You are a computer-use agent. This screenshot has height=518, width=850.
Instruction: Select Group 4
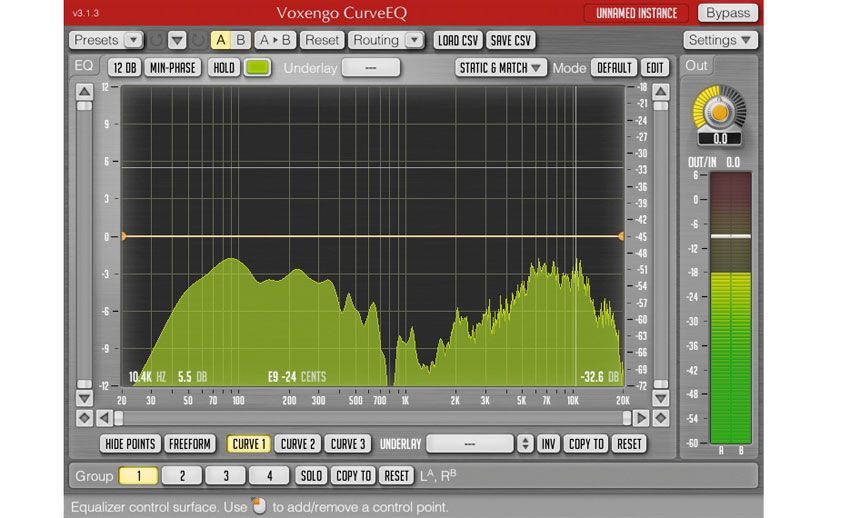click(x=269, y=476)
